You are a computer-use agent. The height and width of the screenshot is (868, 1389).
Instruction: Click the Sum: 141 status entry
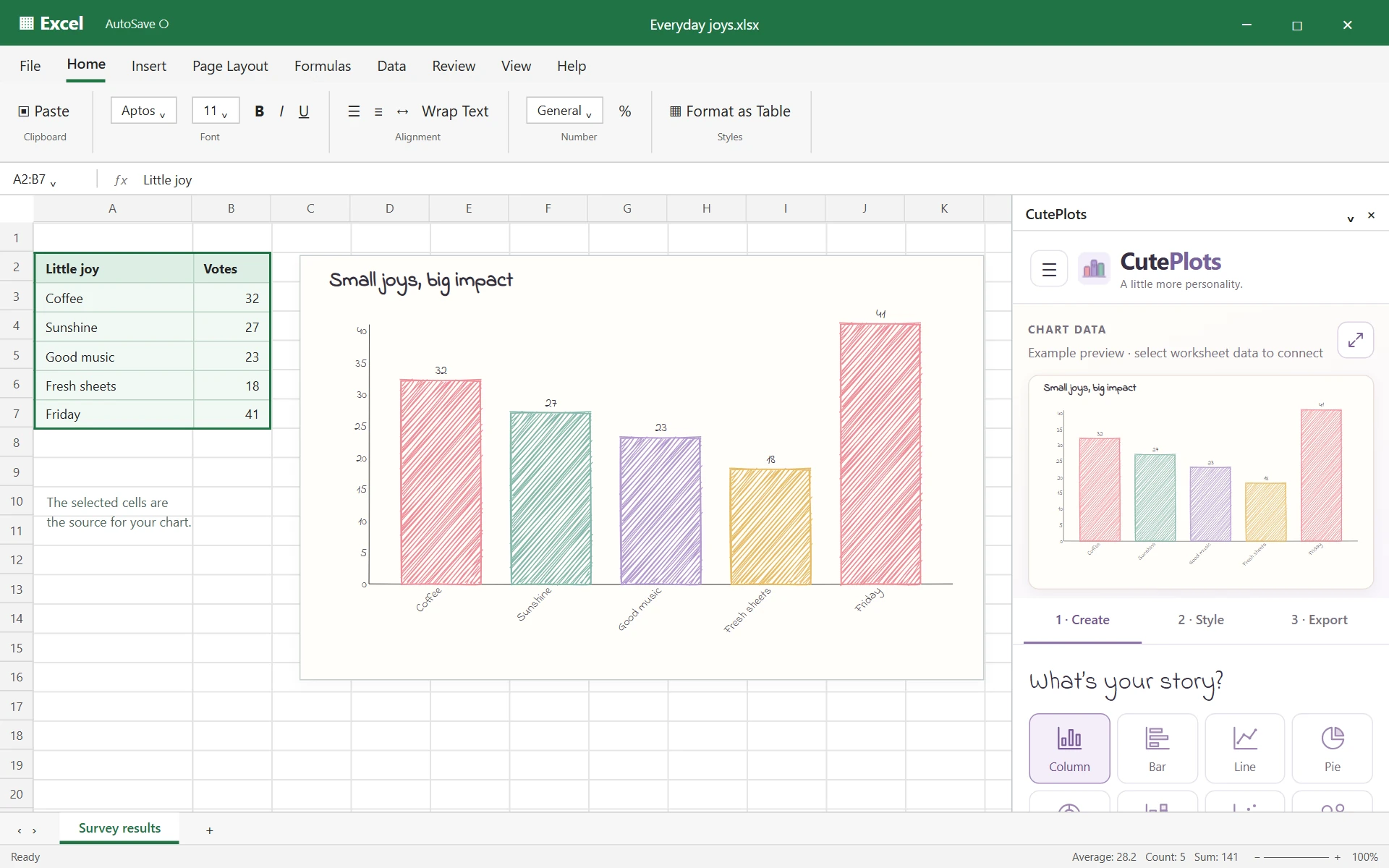coord(1216,857)
